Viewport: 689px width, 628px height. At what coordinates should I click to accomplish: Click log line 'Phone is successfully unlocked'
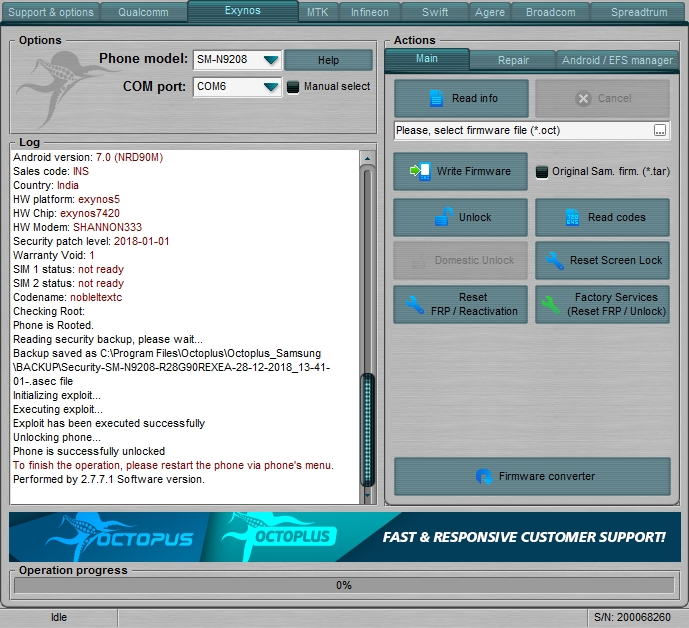click(89, 451)
